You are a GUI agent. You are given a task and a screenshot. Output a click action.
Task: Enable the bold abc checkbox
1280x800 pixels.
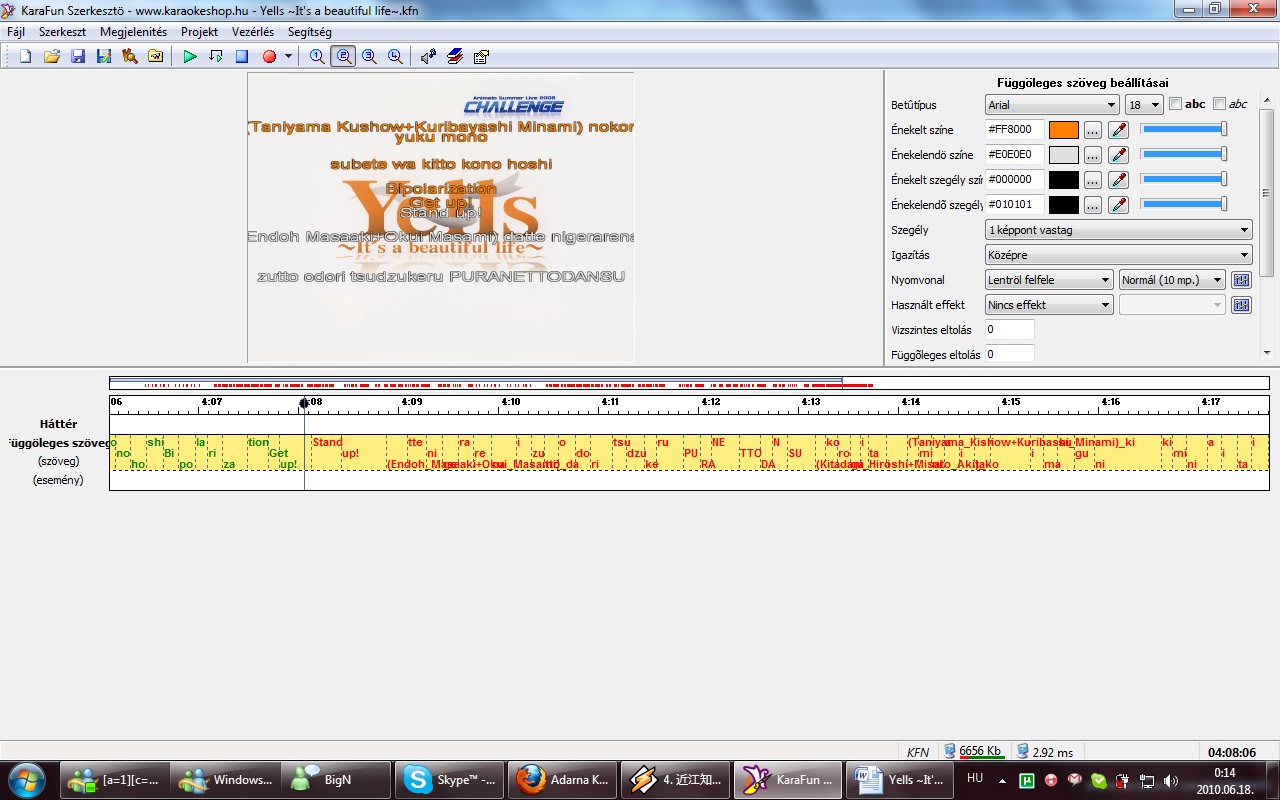(1176, 104)
